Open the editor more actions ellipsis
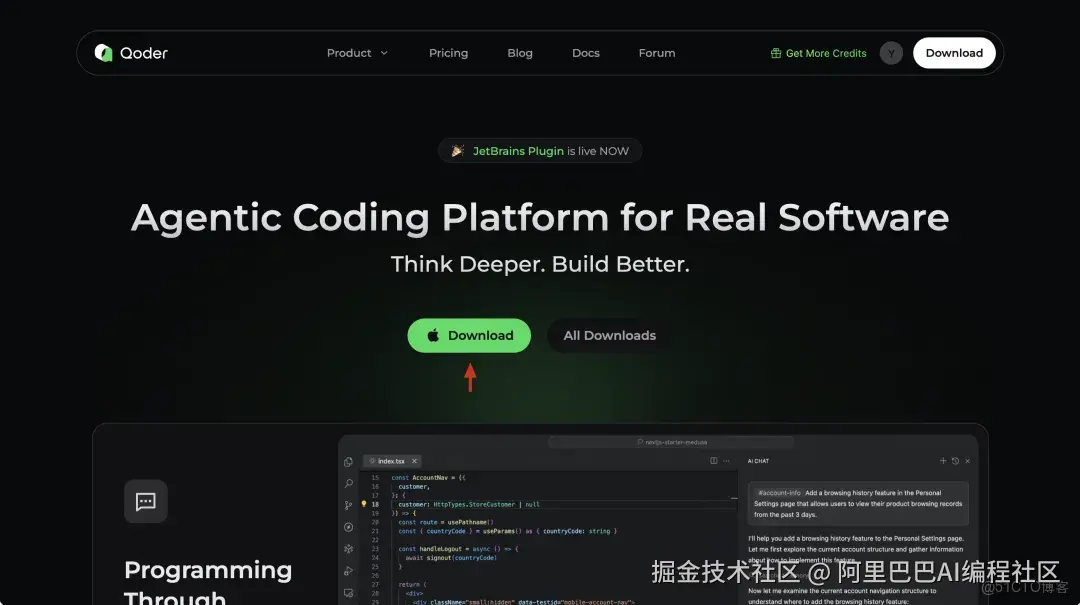 click(x=726, y=461)
